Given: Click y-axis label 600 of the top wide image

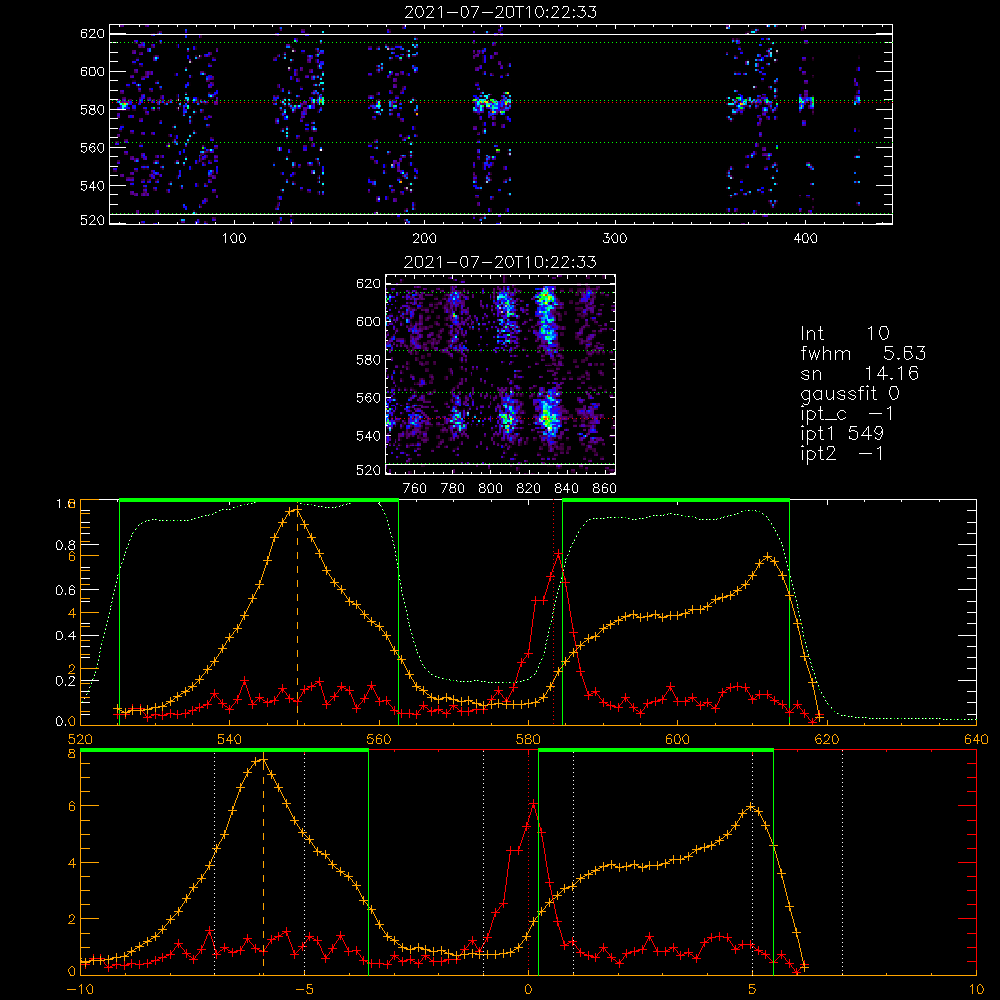Looking at the screenshot, I should [92, 71].
